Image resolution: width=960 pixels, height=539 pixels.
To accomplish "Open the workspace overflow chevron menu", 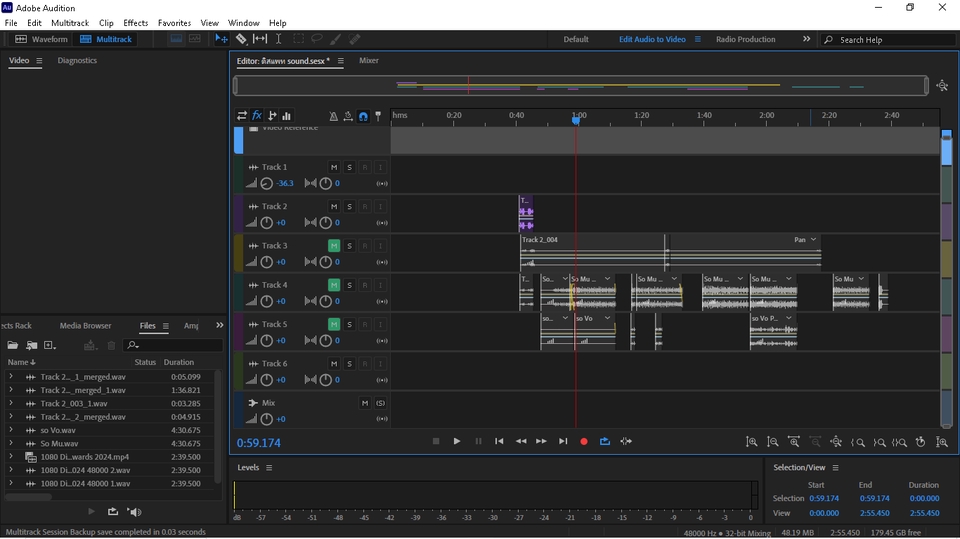I will point(806,39).
